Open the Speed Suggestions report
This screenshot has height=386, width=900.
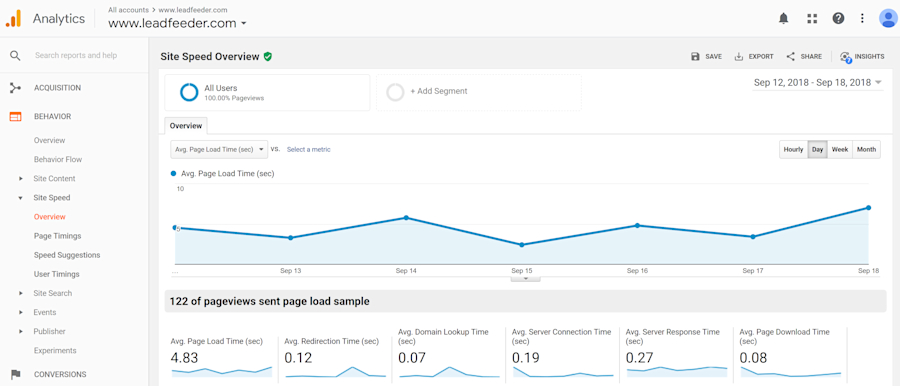click(x=67, y=255)
